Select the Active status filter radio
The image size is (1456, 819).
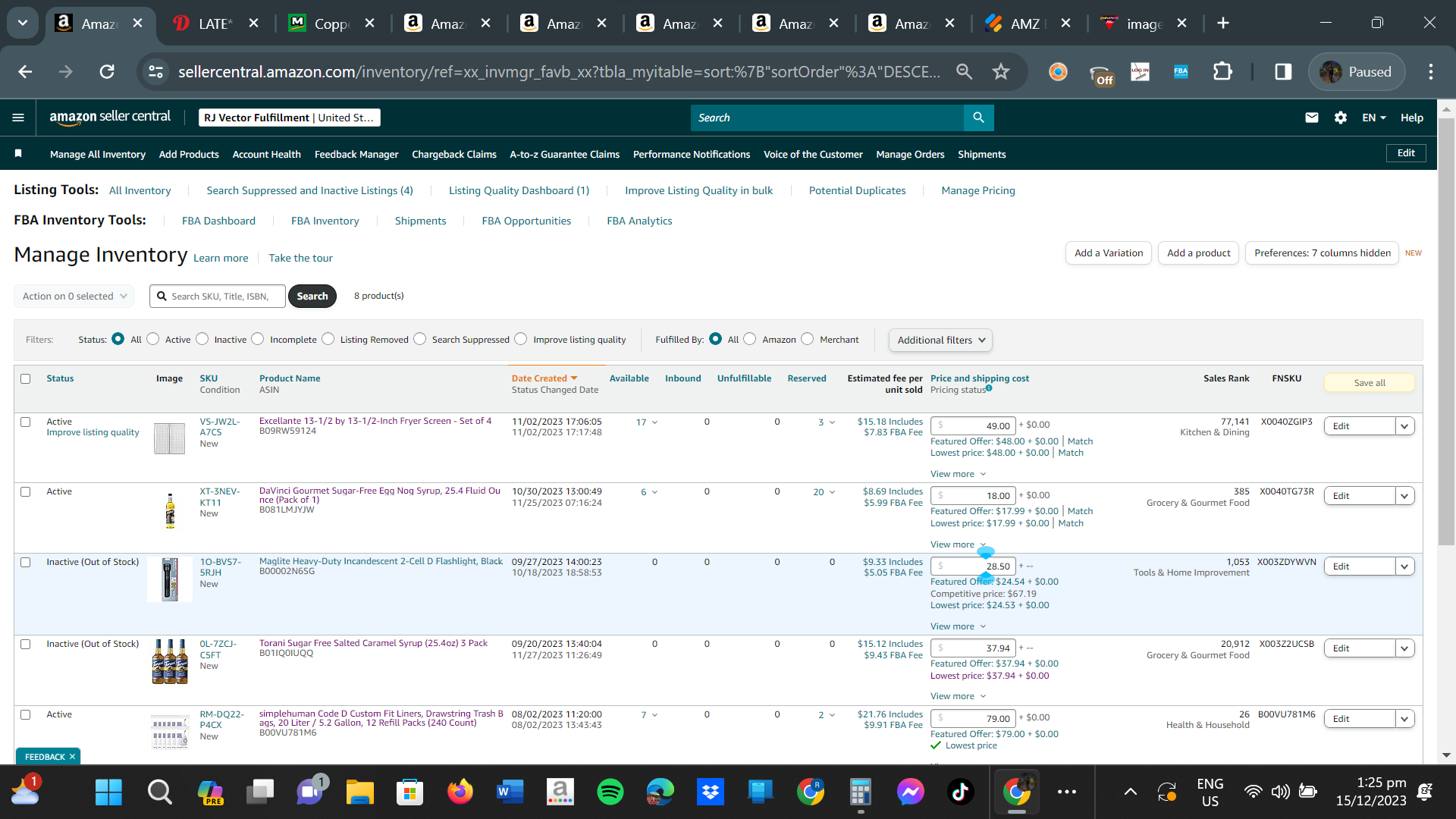coord(153,339)
